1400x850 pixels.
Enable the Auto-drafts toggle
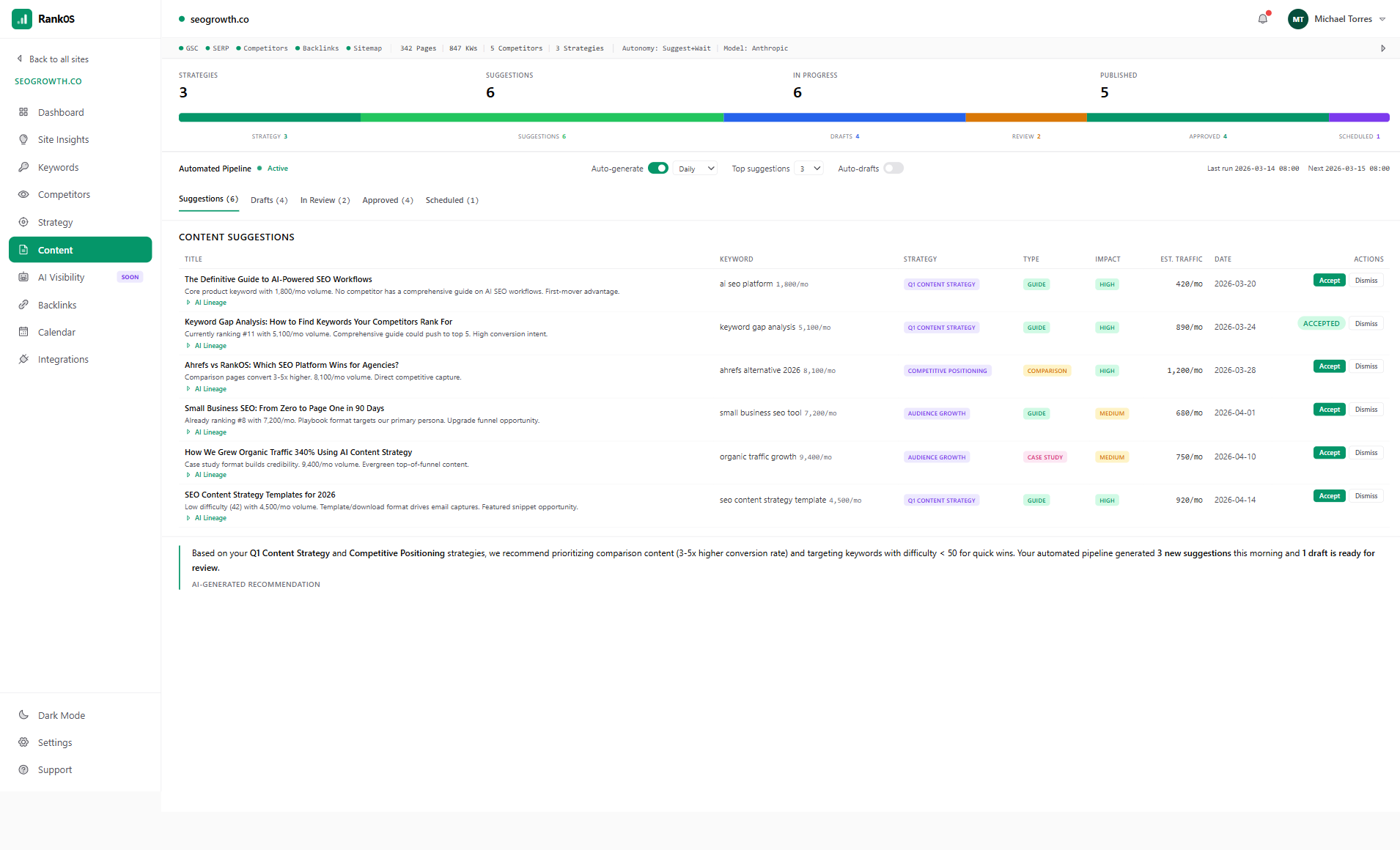tap(894, 168)
